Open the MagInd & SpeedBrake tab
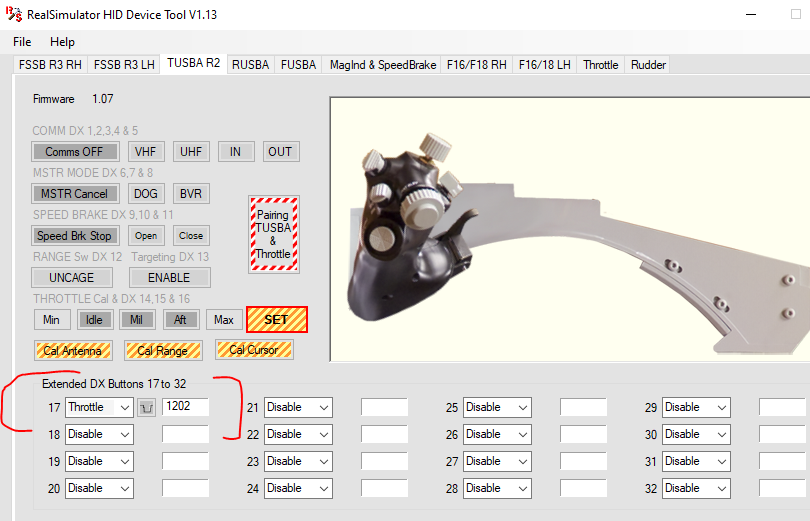 (383, 65)
